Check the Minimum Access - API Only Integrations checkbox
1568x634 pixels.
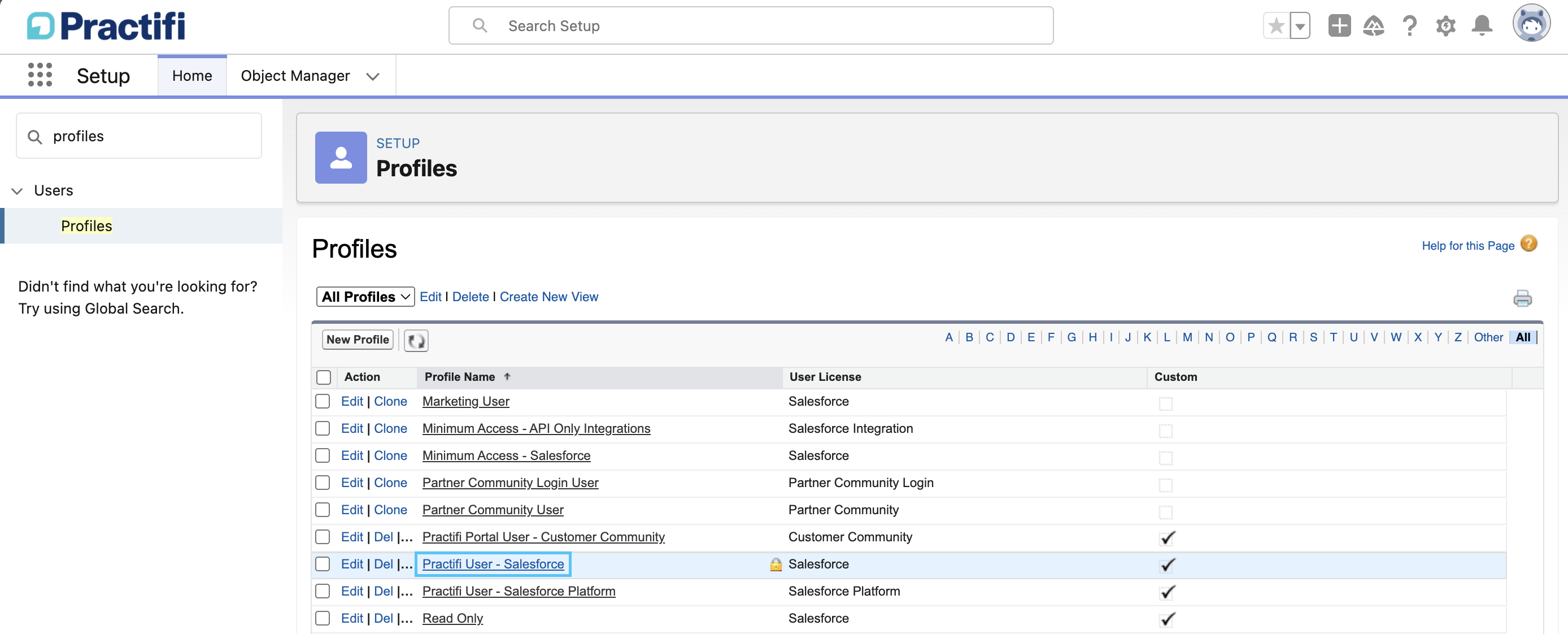[323, 428]
